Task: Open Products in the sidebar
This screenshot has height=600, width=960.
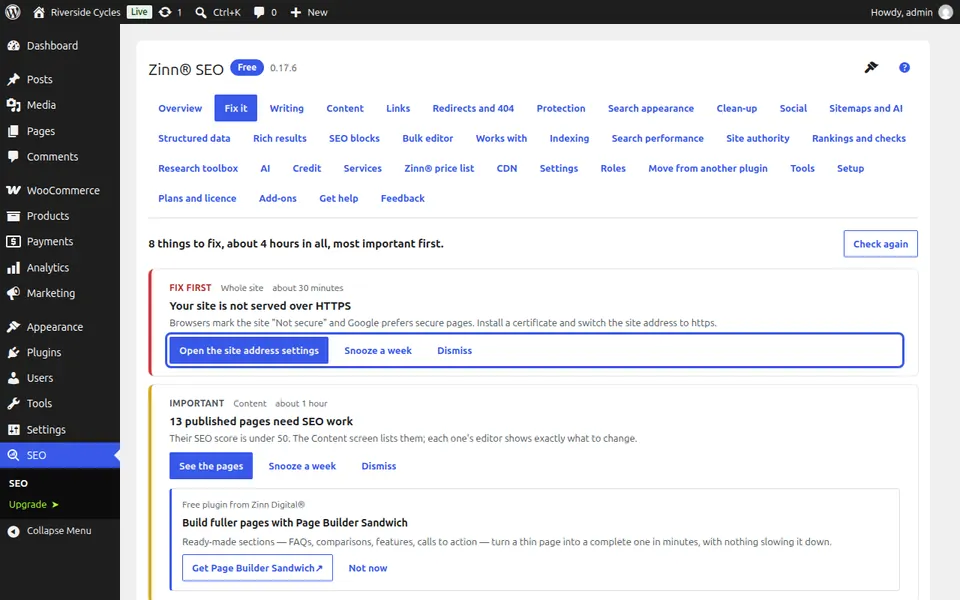Action: coord(60,216)
